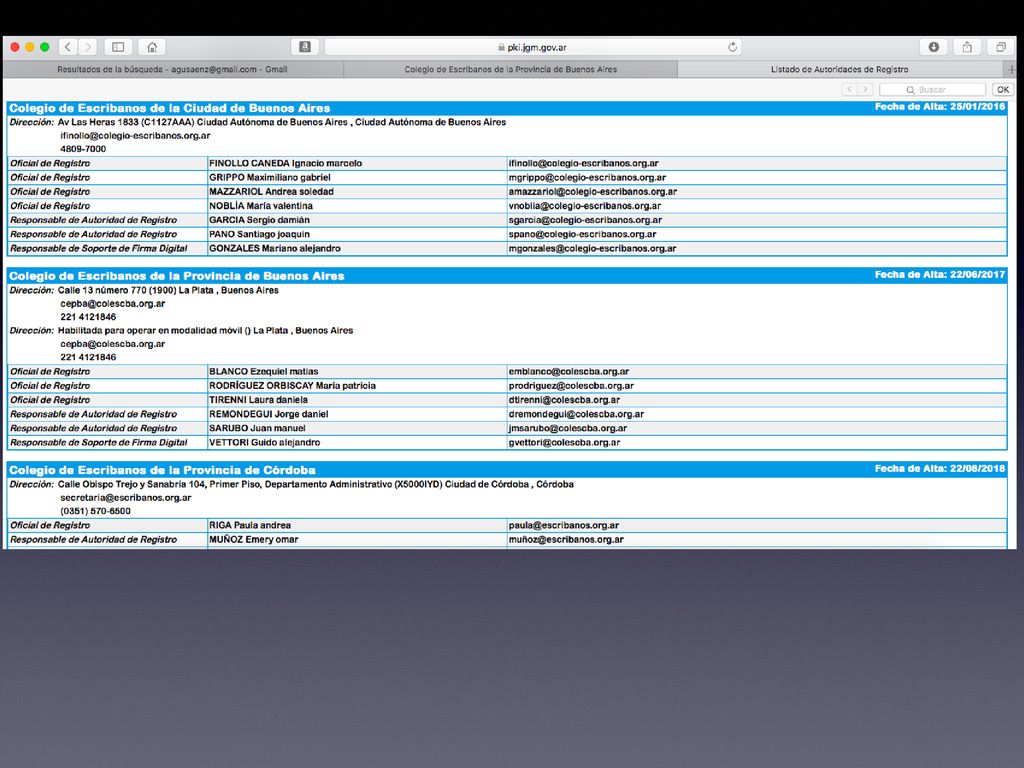The image size is (1024, 768).
Task: Add a new tab with plus icon
Action: tap(1011, 69)
